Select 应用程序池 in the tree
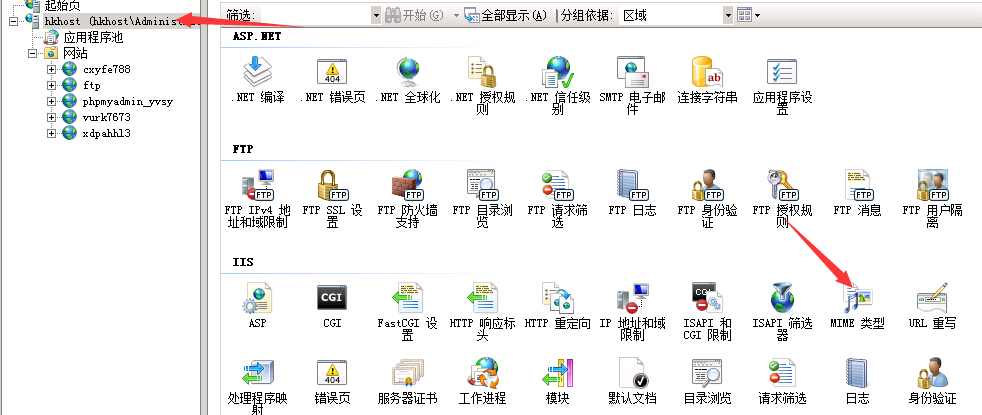 click(93, 37)
